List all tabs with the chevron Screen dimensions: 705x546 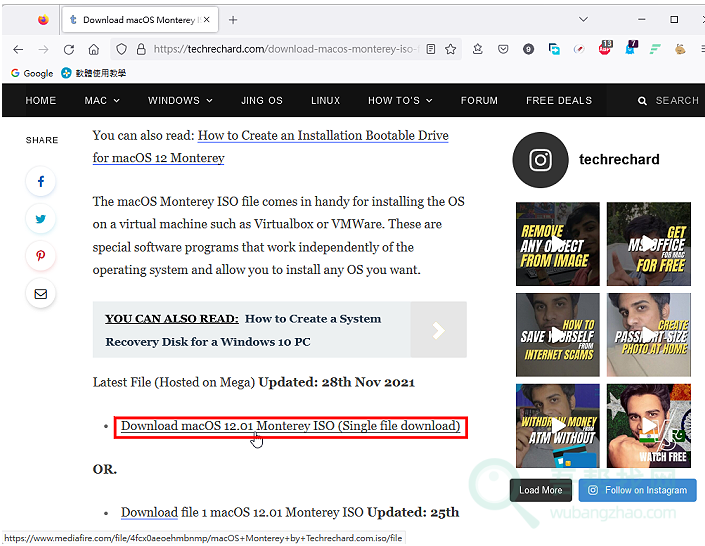583,19
